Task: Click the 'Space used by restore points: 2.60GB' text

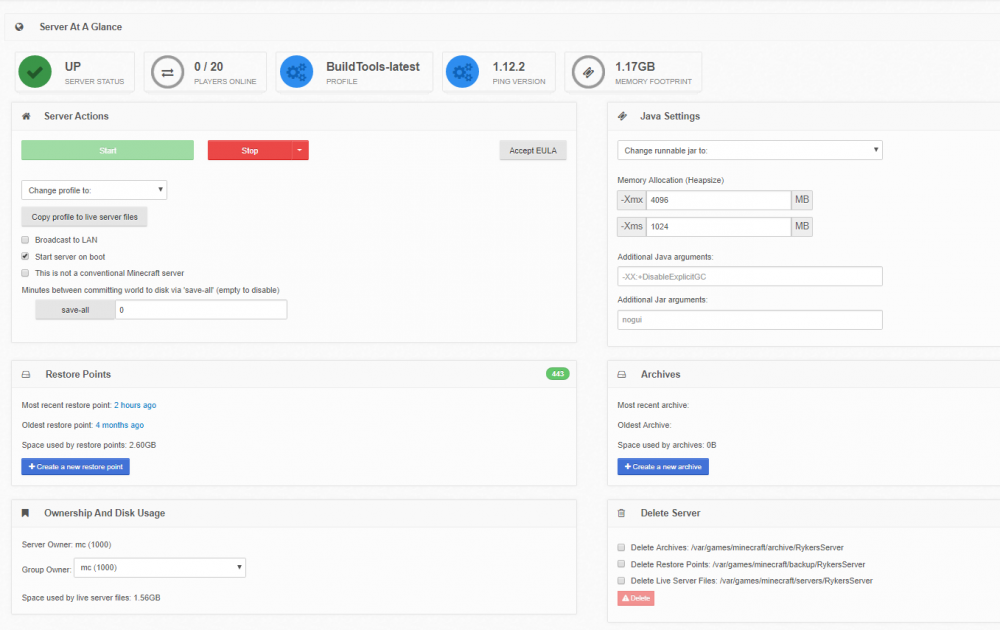Action: click(89, 445)
